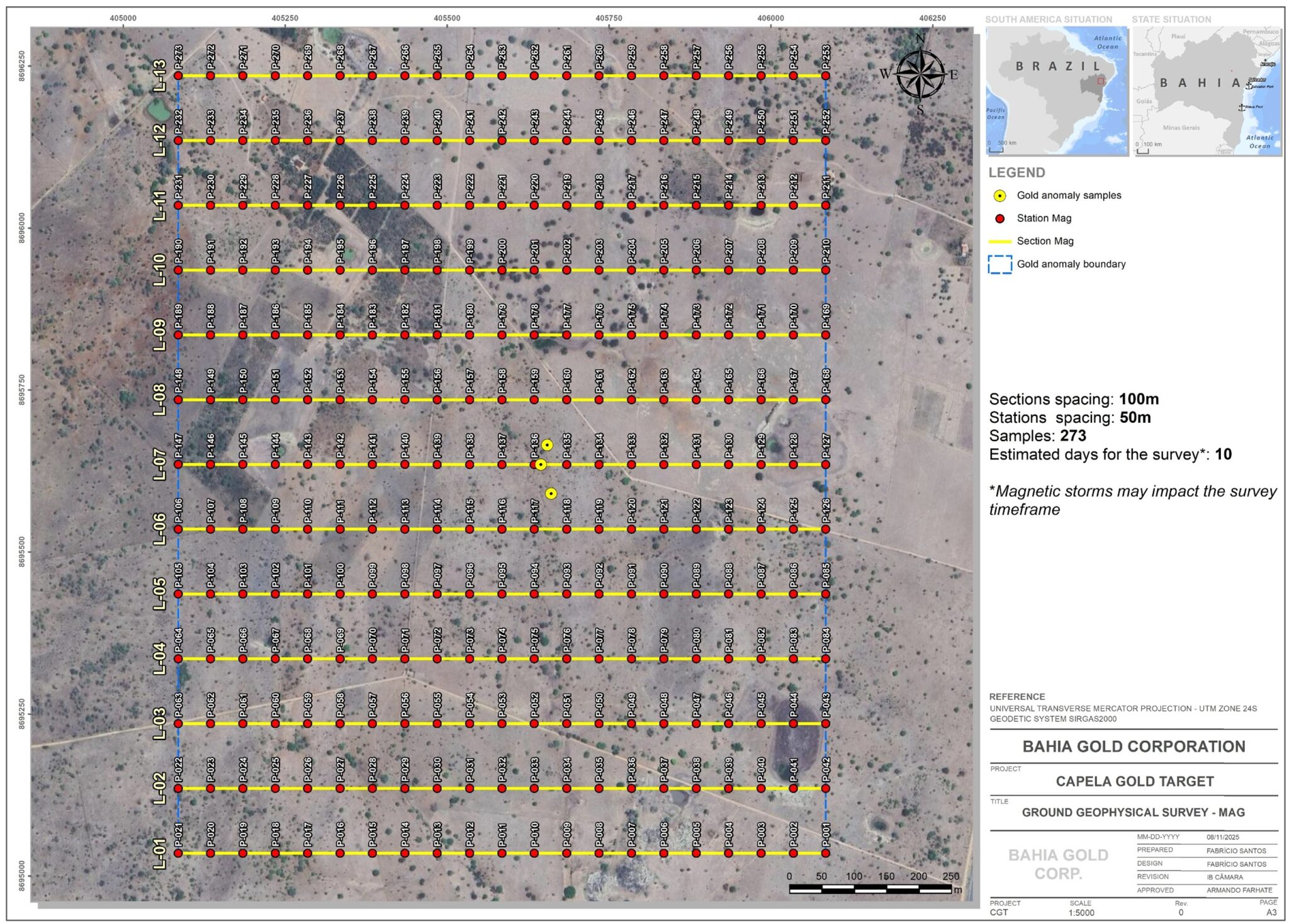The image size is (1289, 924).
Task: Click the Gold anomaly samples legend symbol
Action: [x=999, y=196]
